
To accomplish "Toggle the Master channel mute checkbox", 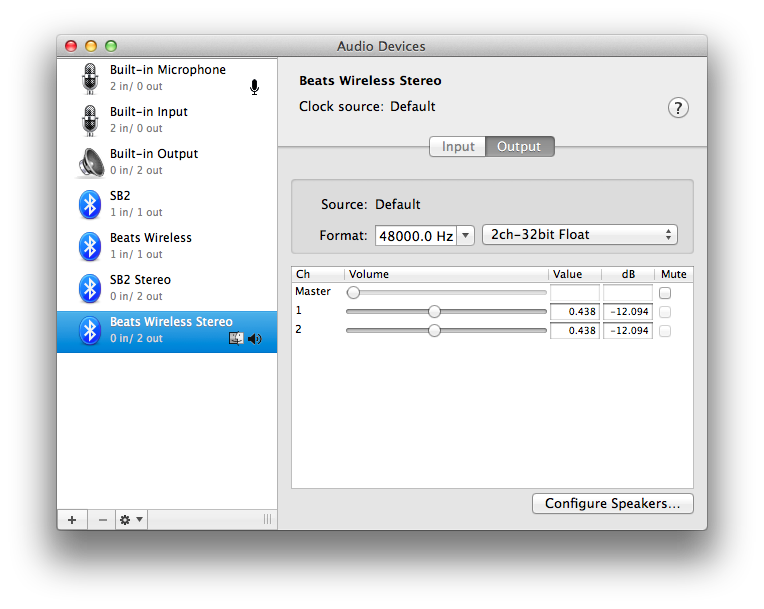I will pyautogui.click(x=665, y=293).
